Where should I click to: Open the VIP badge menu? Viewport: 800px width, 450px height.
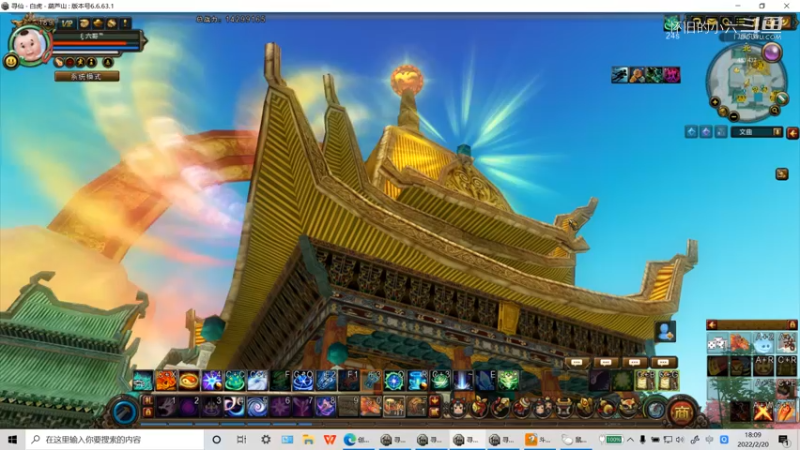coord(67,23)
